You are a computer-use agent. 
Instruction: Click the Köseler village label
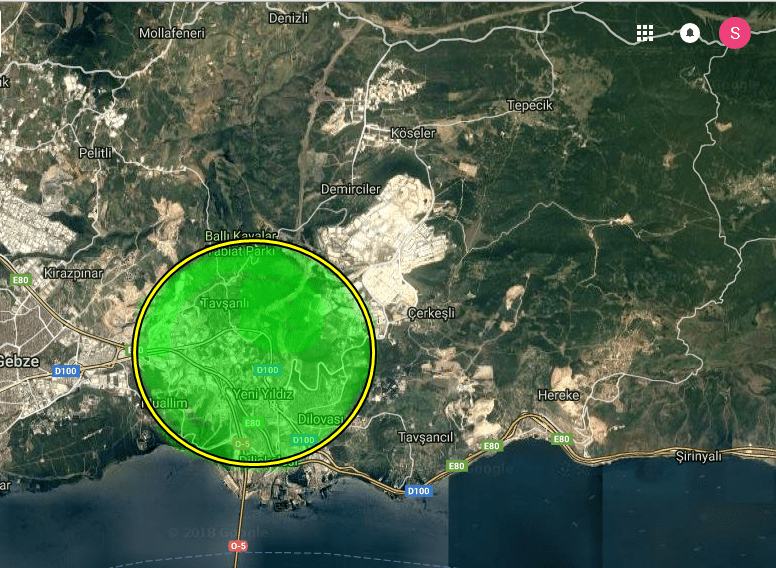coord(413,133)
